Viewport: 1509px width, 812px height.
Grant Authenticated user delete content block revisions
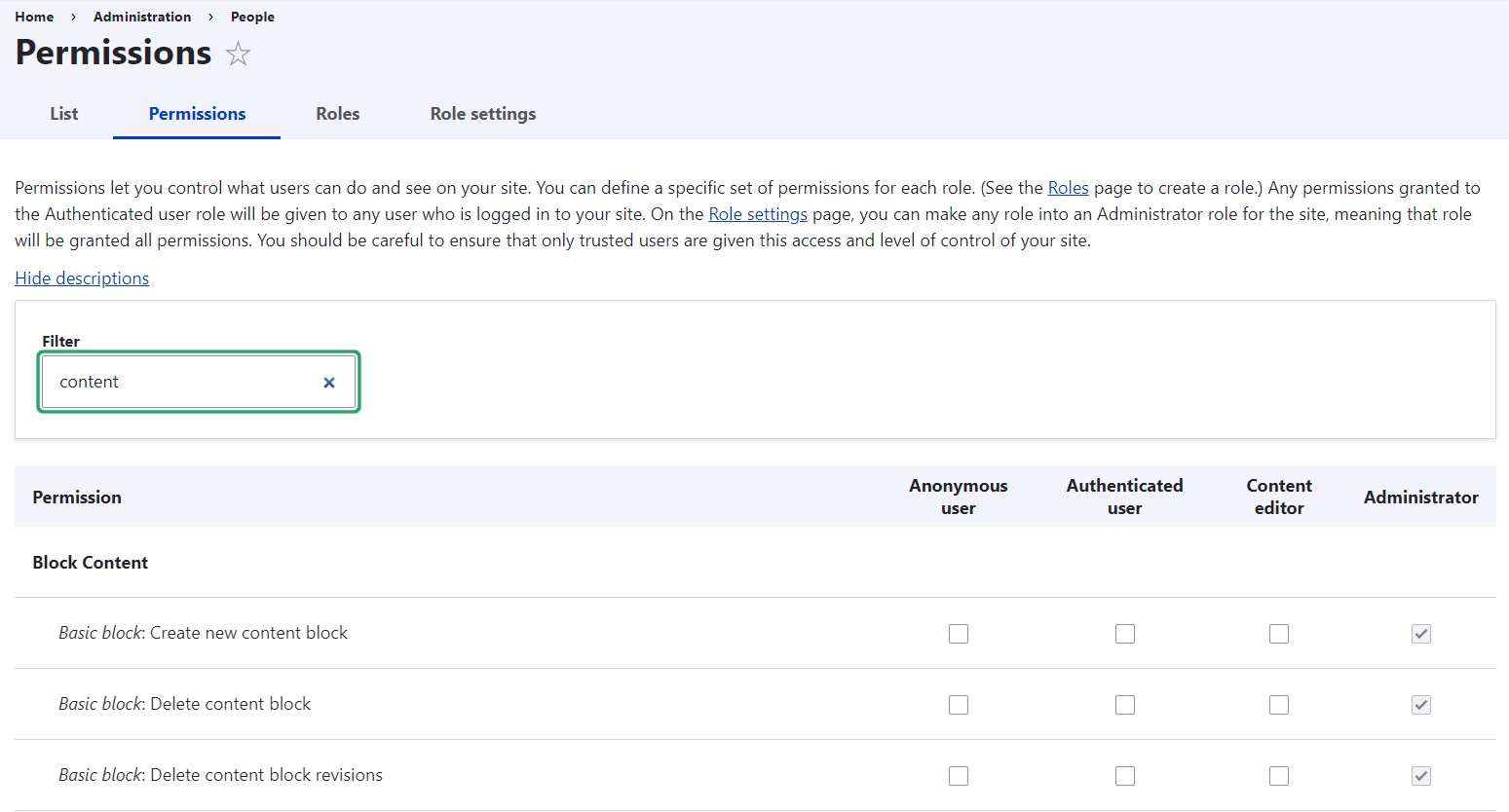tap(1124, 775)
